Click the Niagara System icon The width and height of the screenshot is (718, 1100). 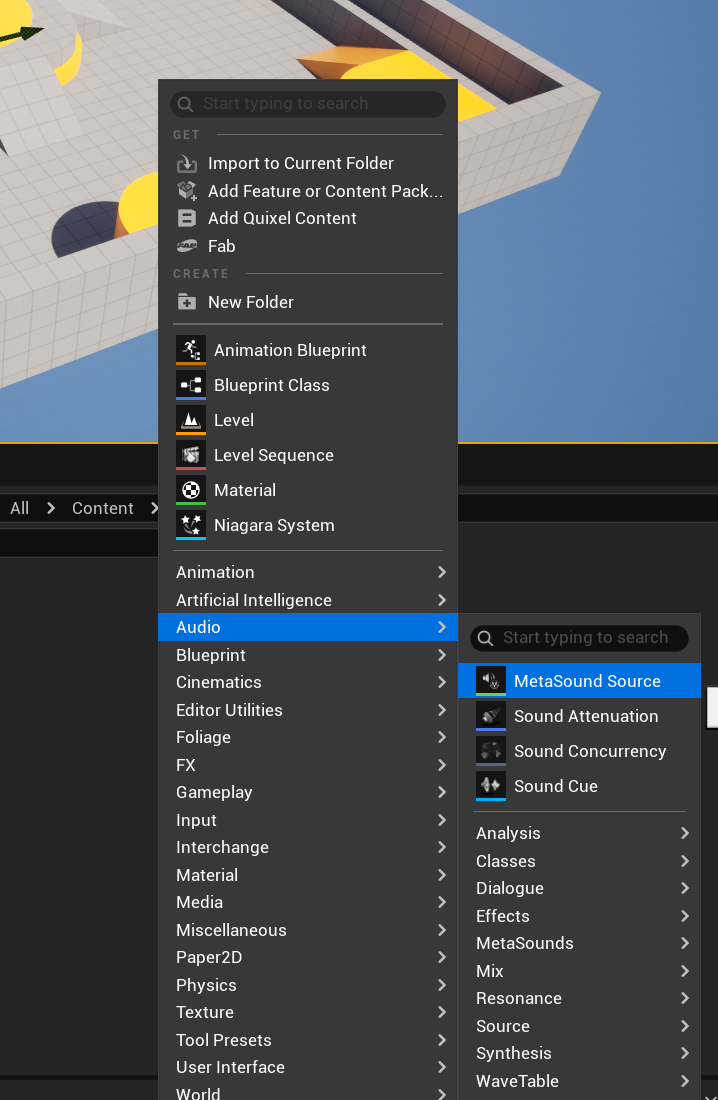point(190,525)
